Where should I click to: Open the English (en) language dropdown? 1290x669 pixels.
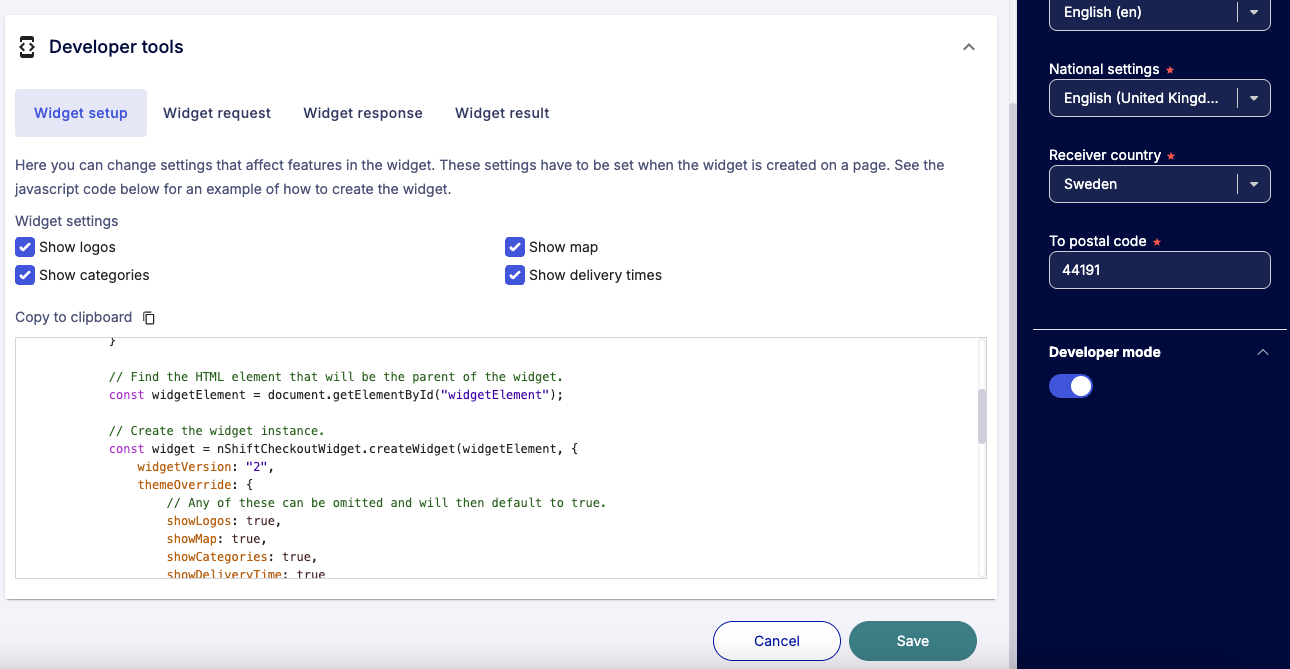click(1160, 12)
